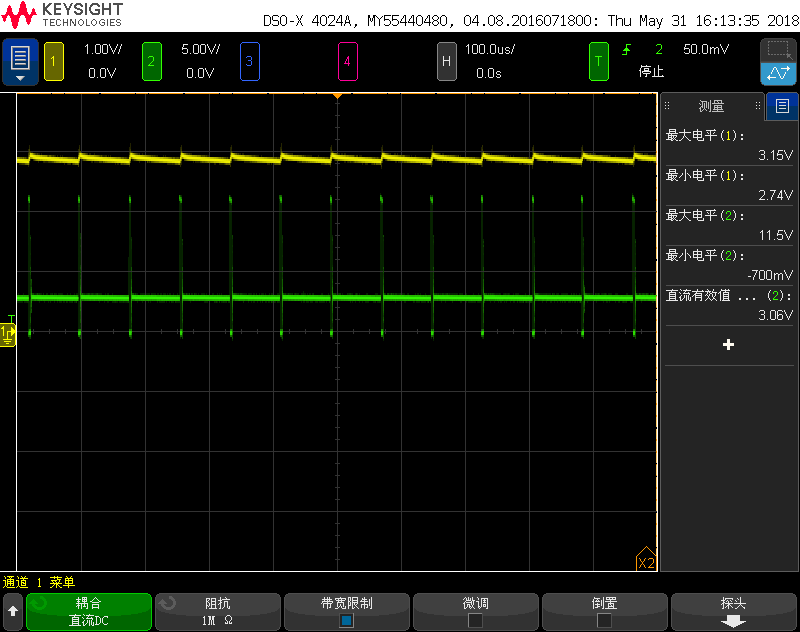The width and height of the screenshot is (800, 632).
Task: Click the plus to add a measurement
Action: pyautogui.click(x=729, y=345)
